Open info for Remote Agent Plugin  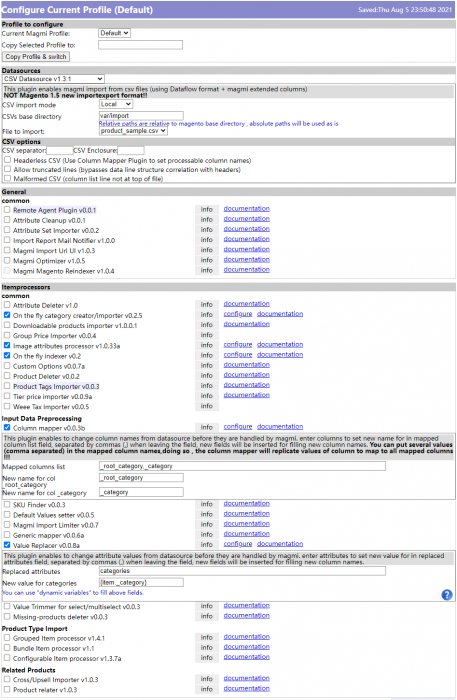click(x=207, y=209)
